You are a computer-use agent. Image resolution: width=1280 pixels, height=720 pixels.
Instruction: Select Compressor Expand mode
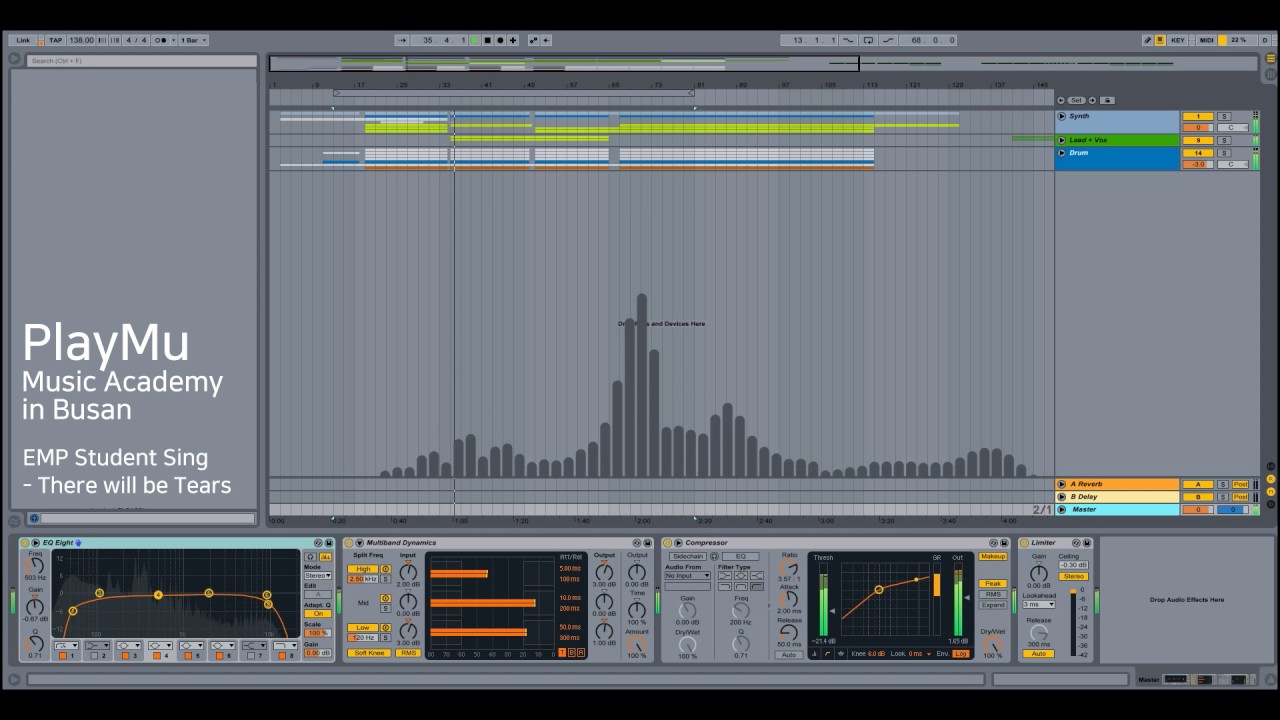993,605
